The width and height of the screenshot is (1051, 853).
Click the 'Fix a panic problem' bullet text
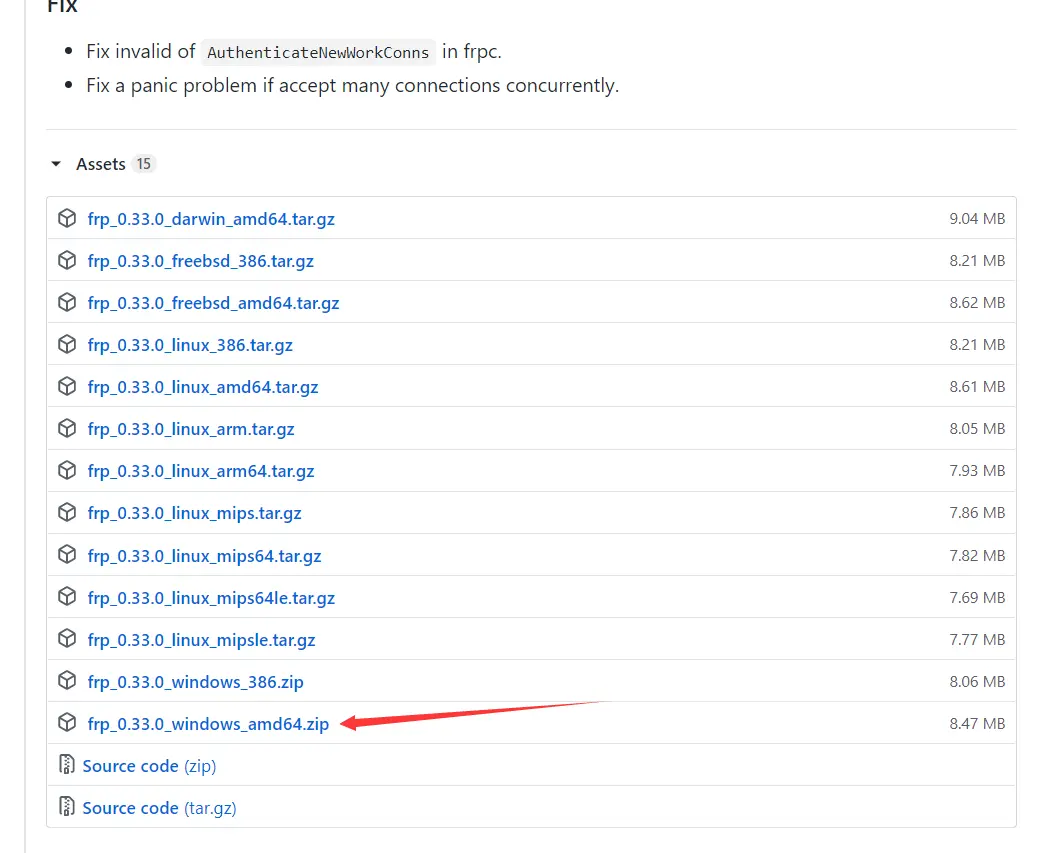353,86
